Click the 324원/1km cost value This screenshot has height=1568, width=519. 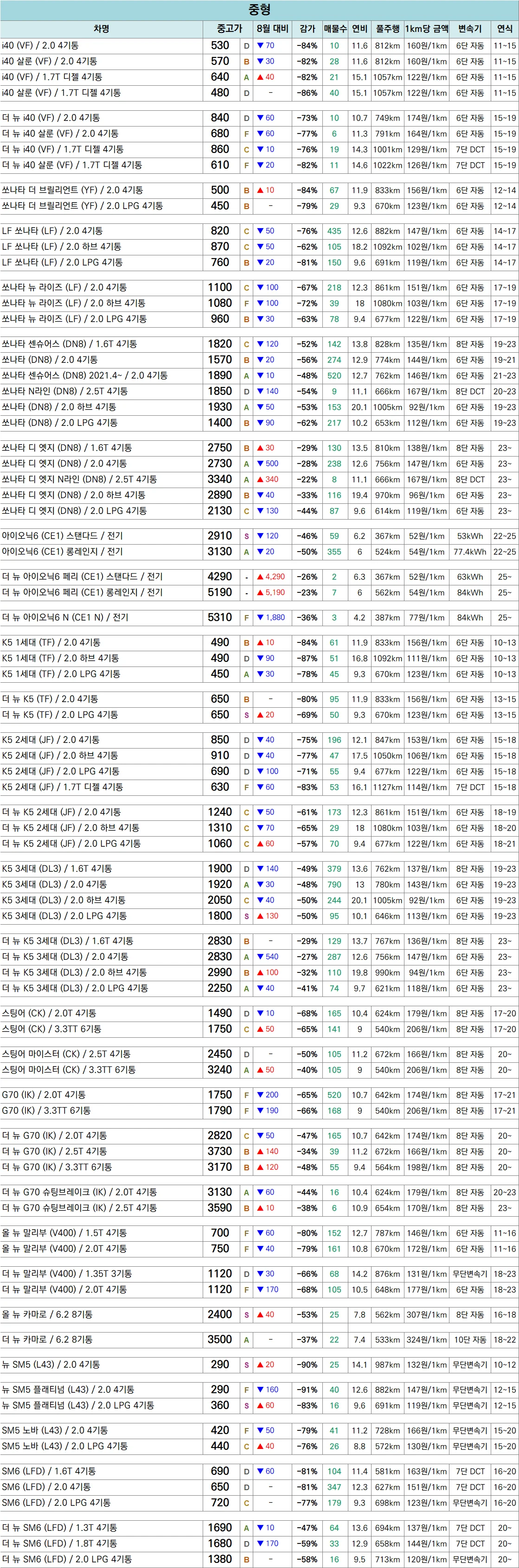(x=426, y=1340)
